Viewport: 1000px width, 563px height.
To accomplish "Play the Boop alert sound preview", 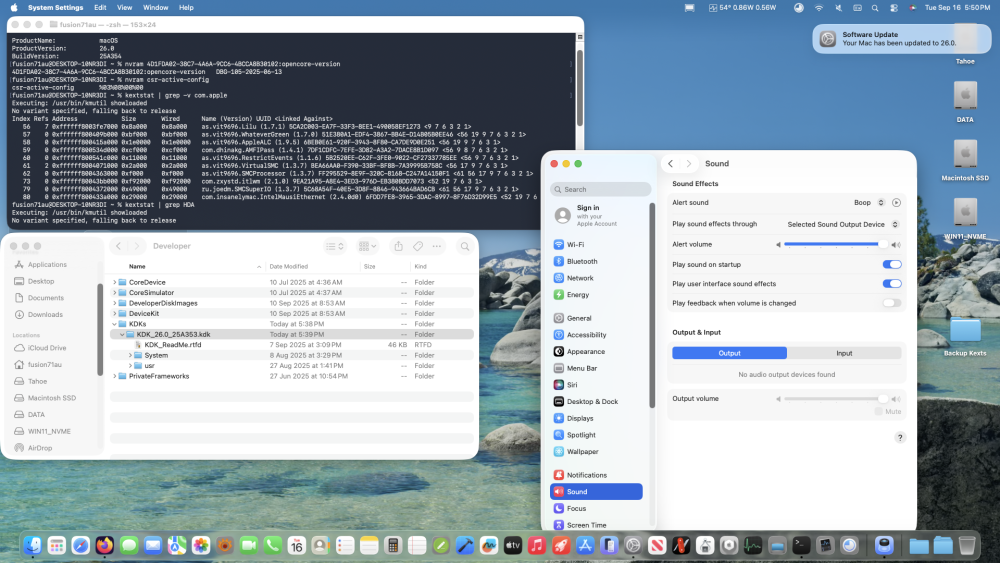I will click(896, 203).
